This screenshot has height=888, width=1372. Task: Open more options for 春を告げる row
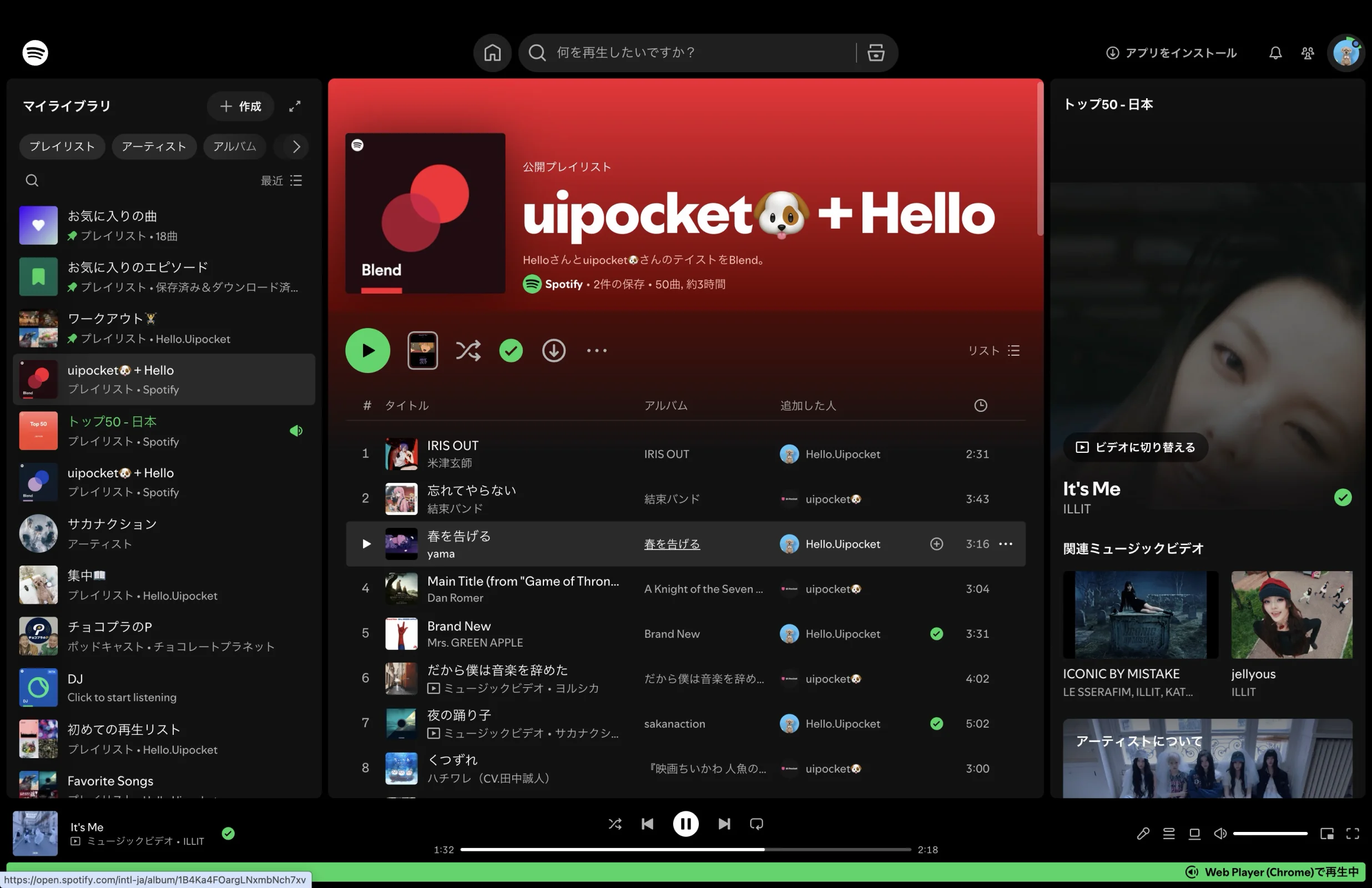coord(1005,544)
